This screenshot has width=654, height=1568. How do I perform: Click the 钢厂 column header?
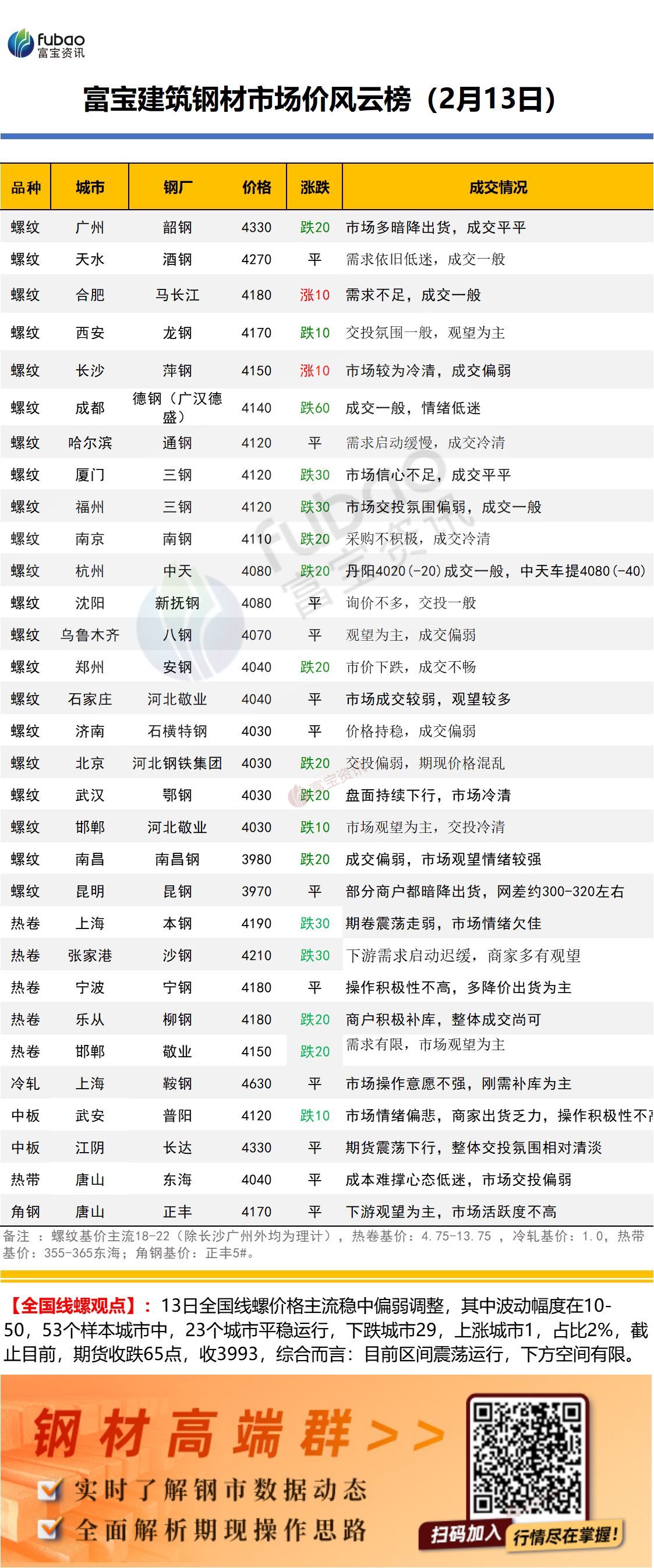pyautogui.click(x=178, y=188)
